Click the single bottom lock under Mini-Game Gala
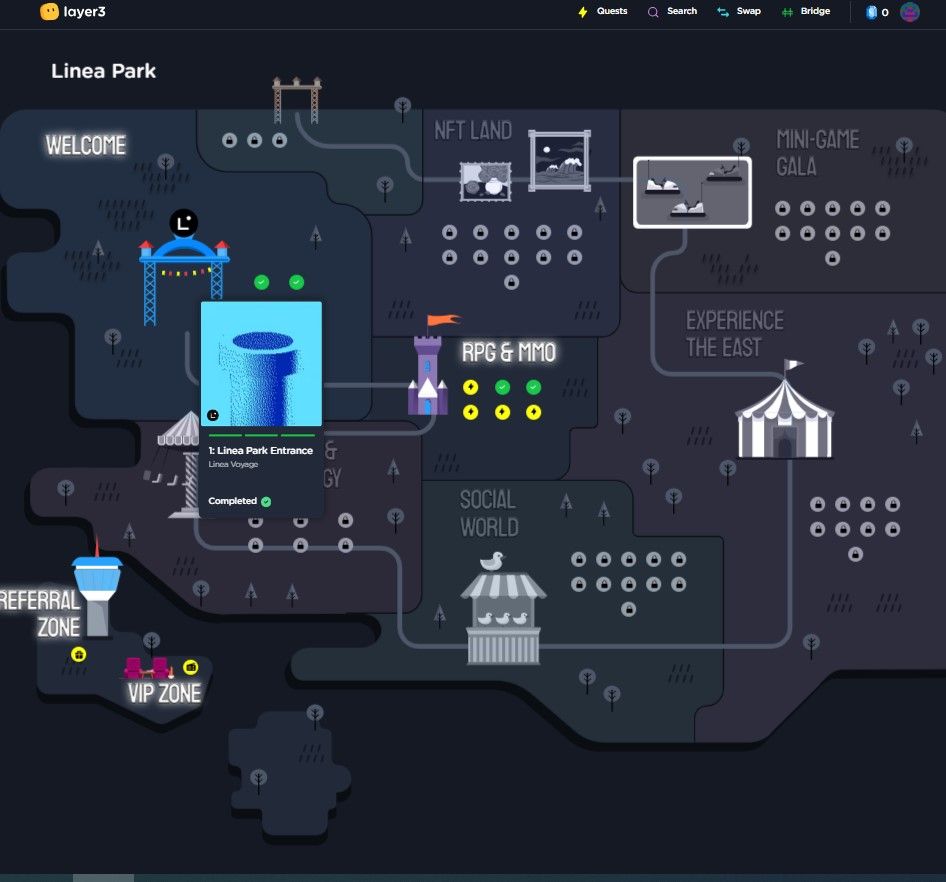 833,258
